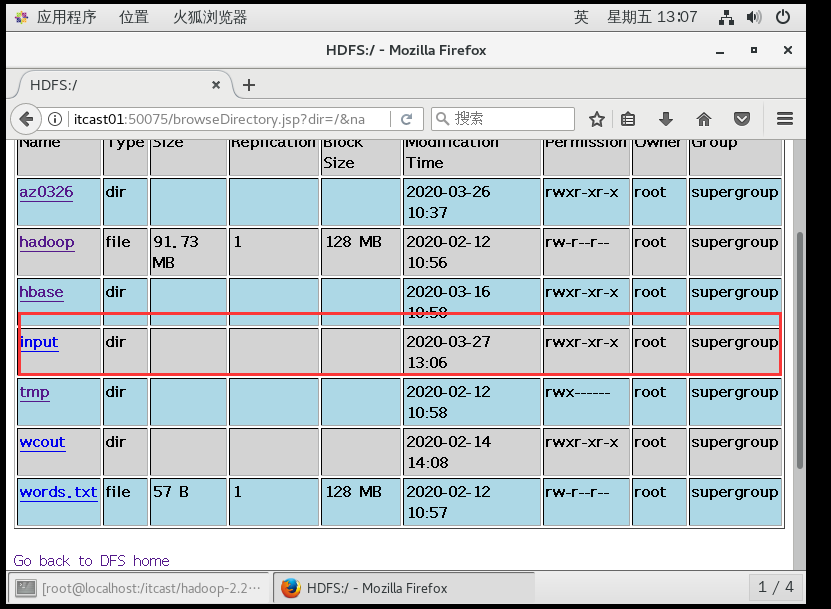Open the downloads arrow icon

coord(666,119)
